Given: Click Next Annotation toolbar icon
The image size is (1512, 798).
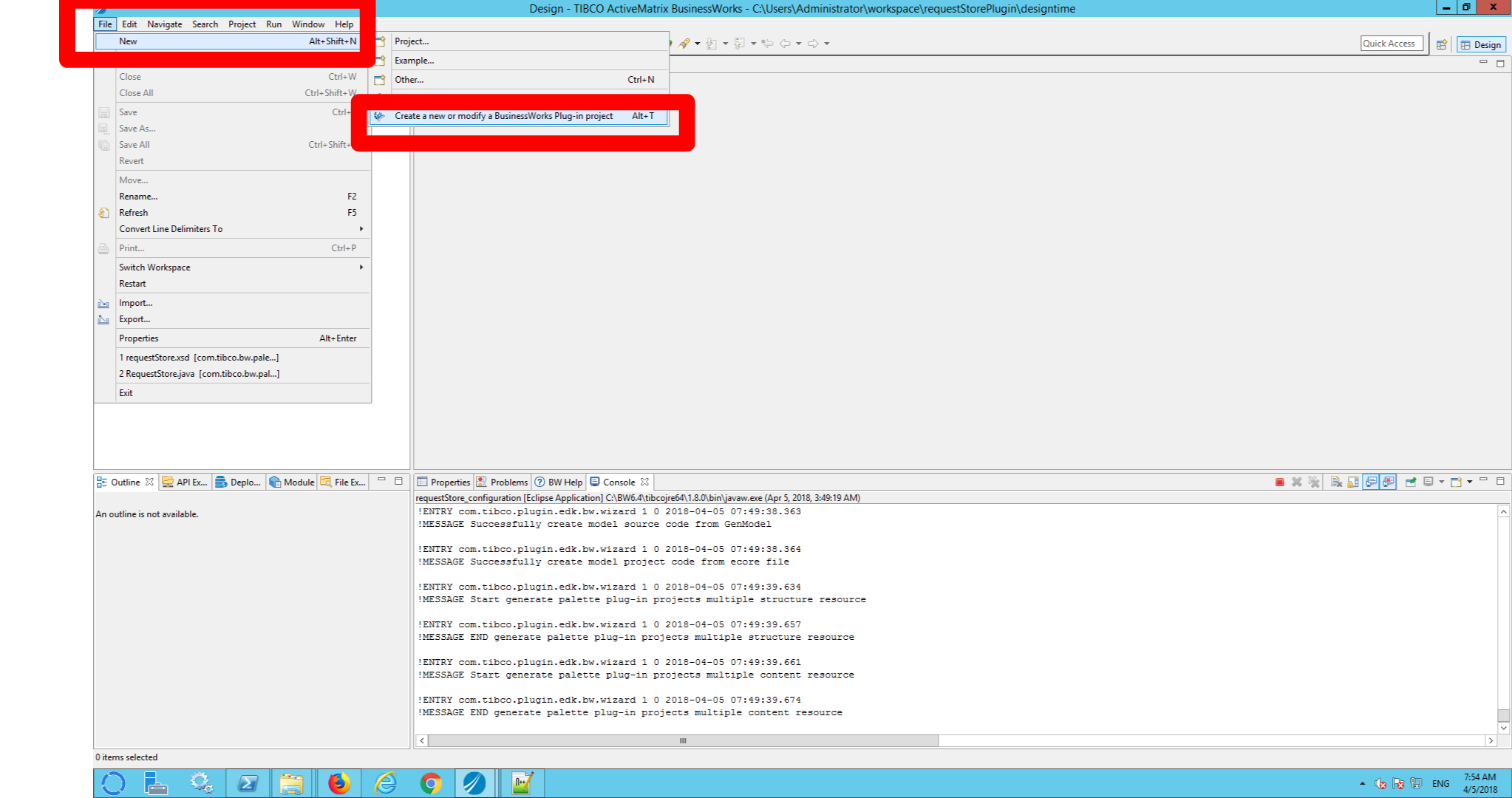Looking at the screenshot, I should click(712, 44).
